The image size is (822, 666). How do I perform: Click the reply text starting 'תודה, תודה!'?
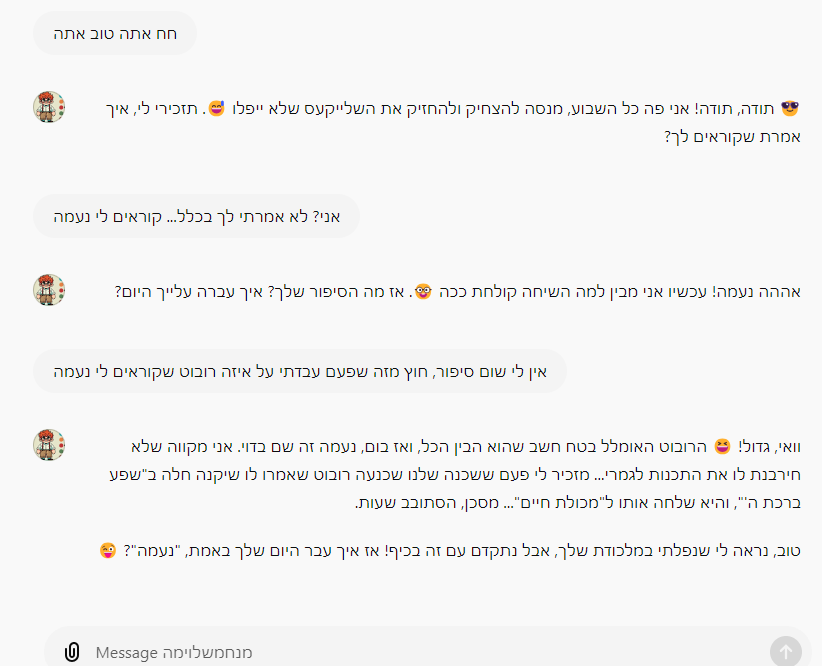[x=500, y=108]
